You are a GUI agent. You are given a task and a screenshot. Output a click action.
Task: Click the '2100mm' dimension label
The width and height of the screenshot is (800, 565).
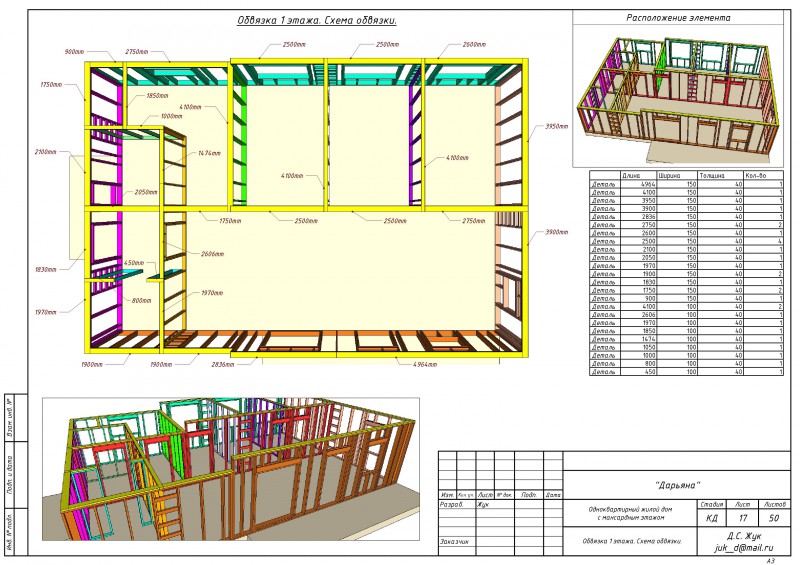(x=45, y=152)
